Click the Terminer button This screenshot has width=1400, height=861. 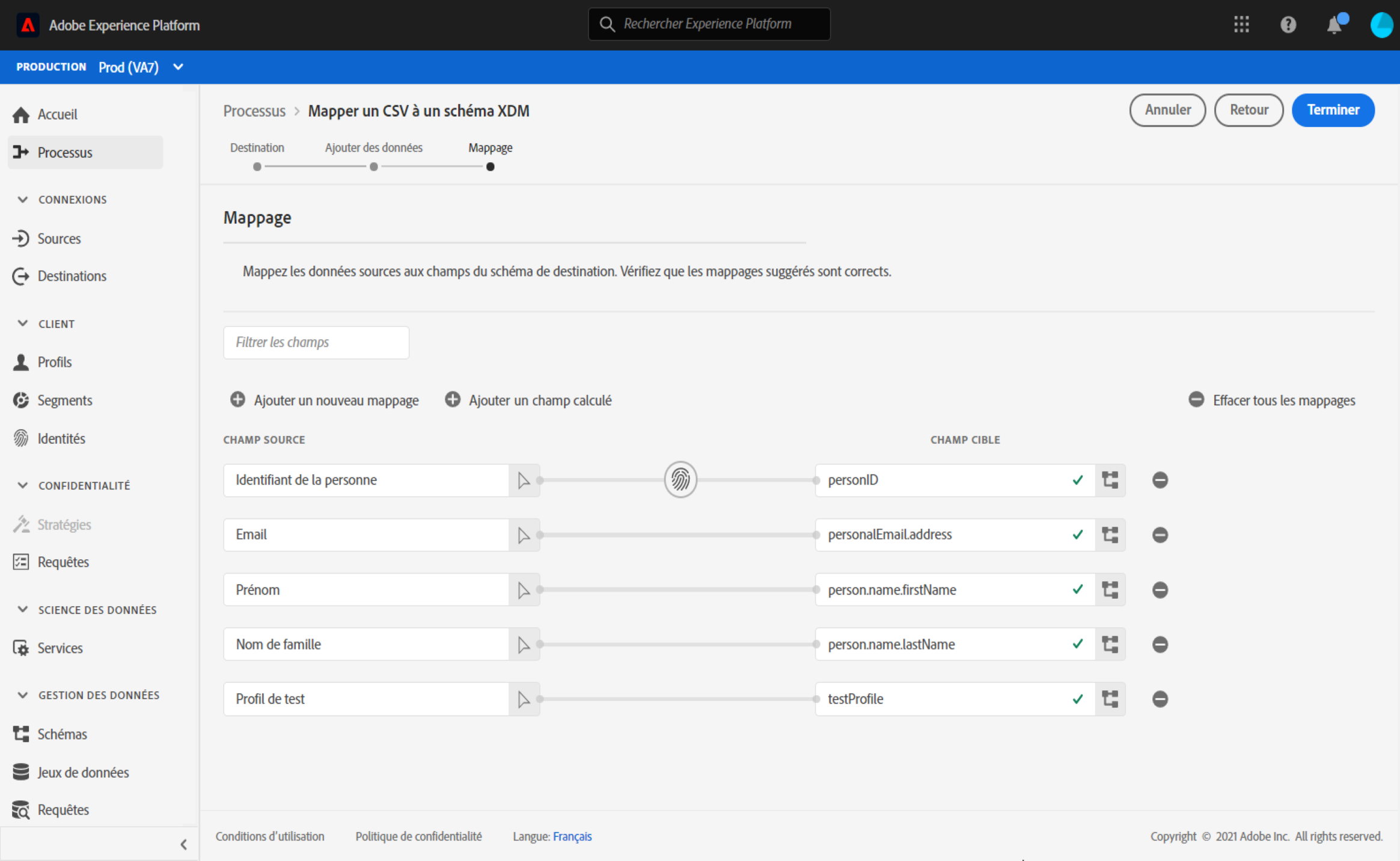click(x=1333, y=110)
